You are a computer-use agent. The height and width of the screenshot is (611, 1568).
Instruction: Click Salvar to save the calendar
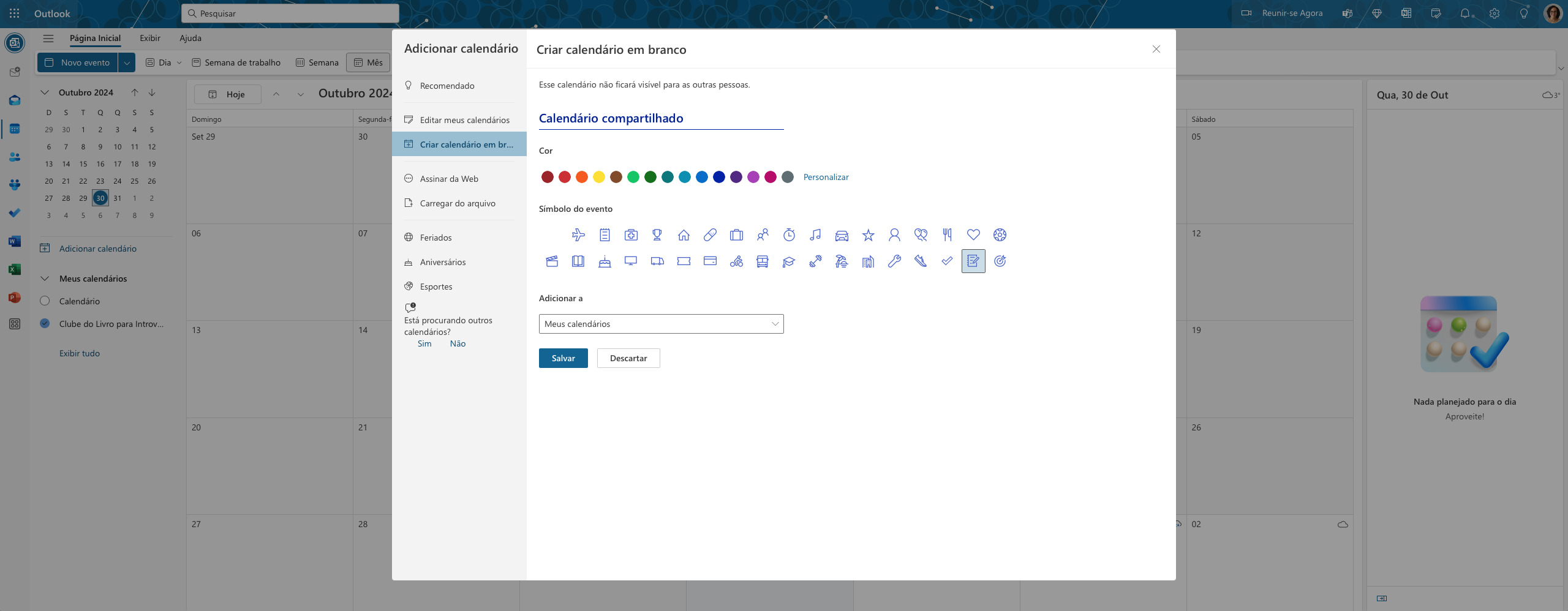tap(562, 358)
